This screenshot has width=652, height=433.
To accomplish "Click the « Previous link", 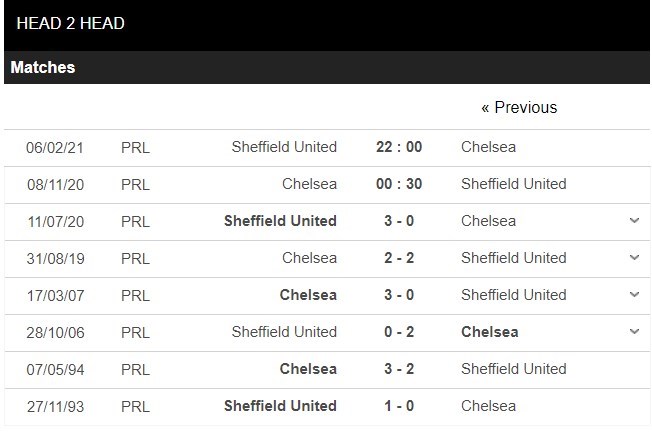I will 519,107.
